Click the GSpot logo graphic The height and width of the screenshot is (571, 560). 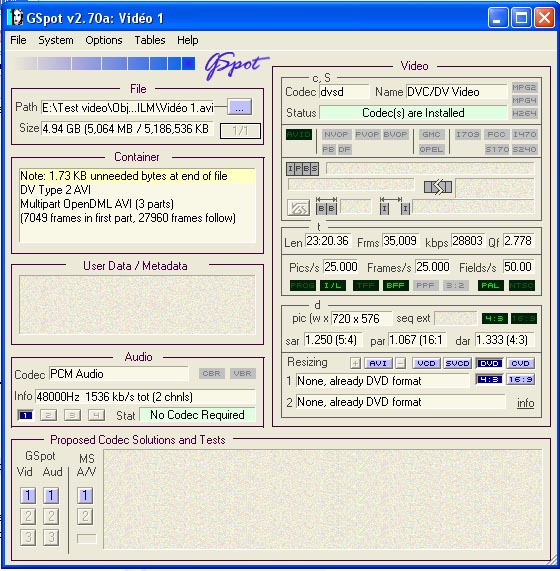point(236,66)
